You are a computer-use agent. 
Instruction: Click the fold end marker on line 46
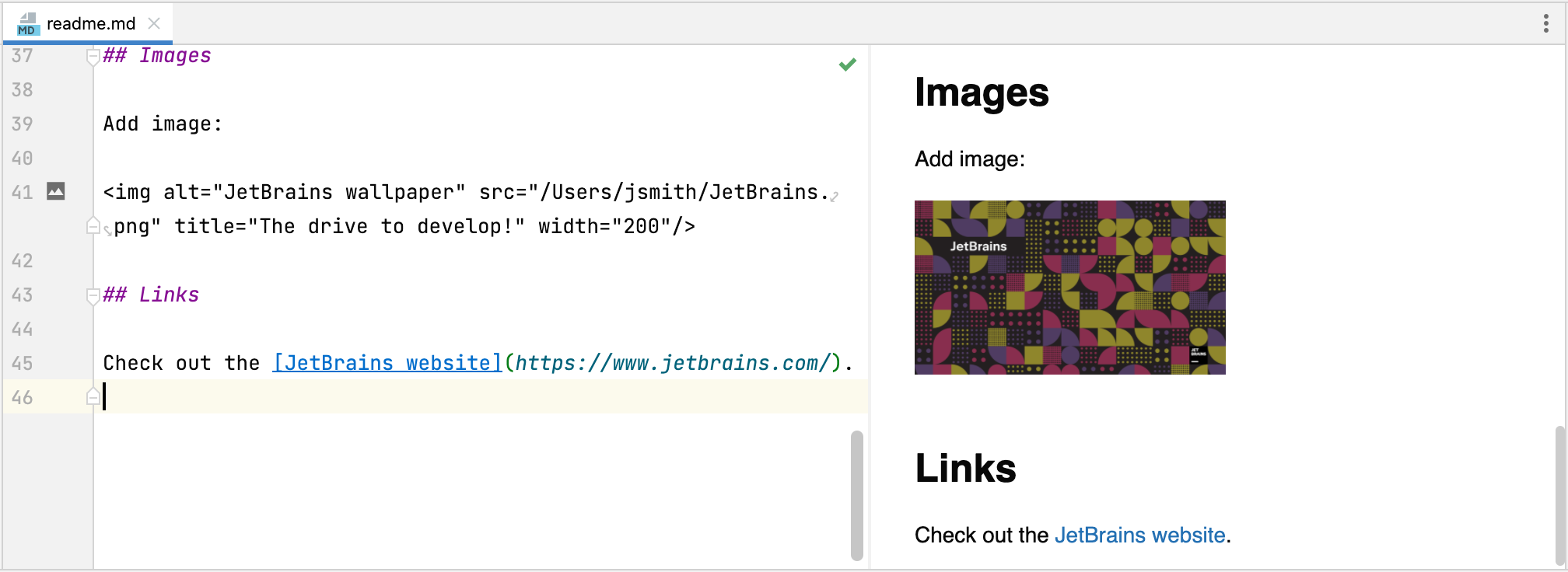[x=93, y=397]
